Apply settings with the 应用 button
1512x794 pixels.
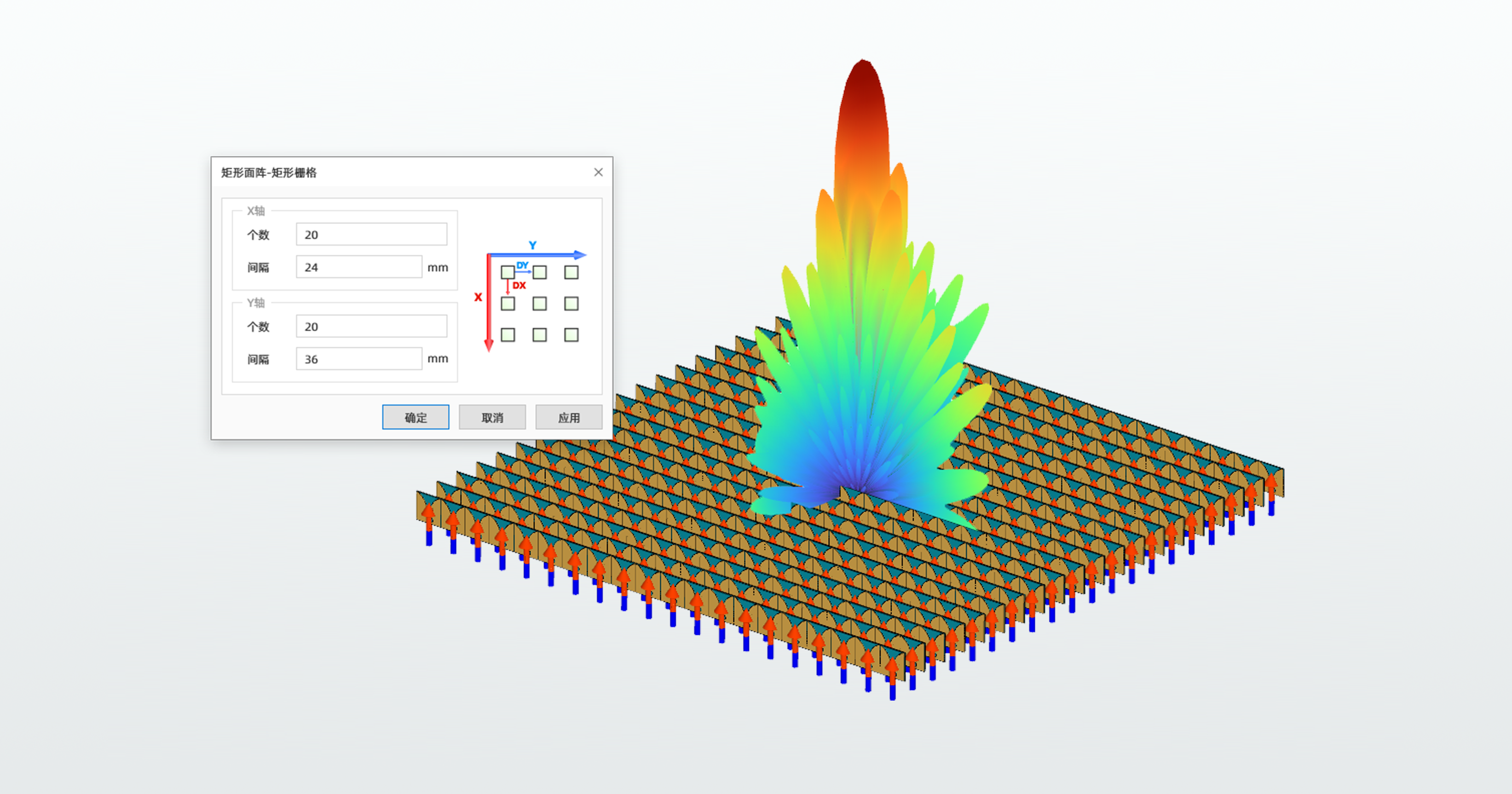click(x=568, y=417)
